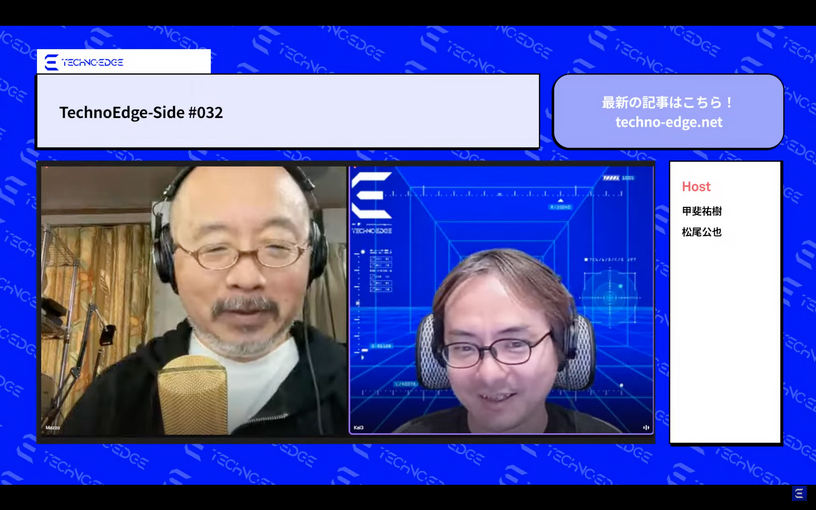Click the Kai3 name label on right video
Screen dimensions: 816x510
click(359, 428)
